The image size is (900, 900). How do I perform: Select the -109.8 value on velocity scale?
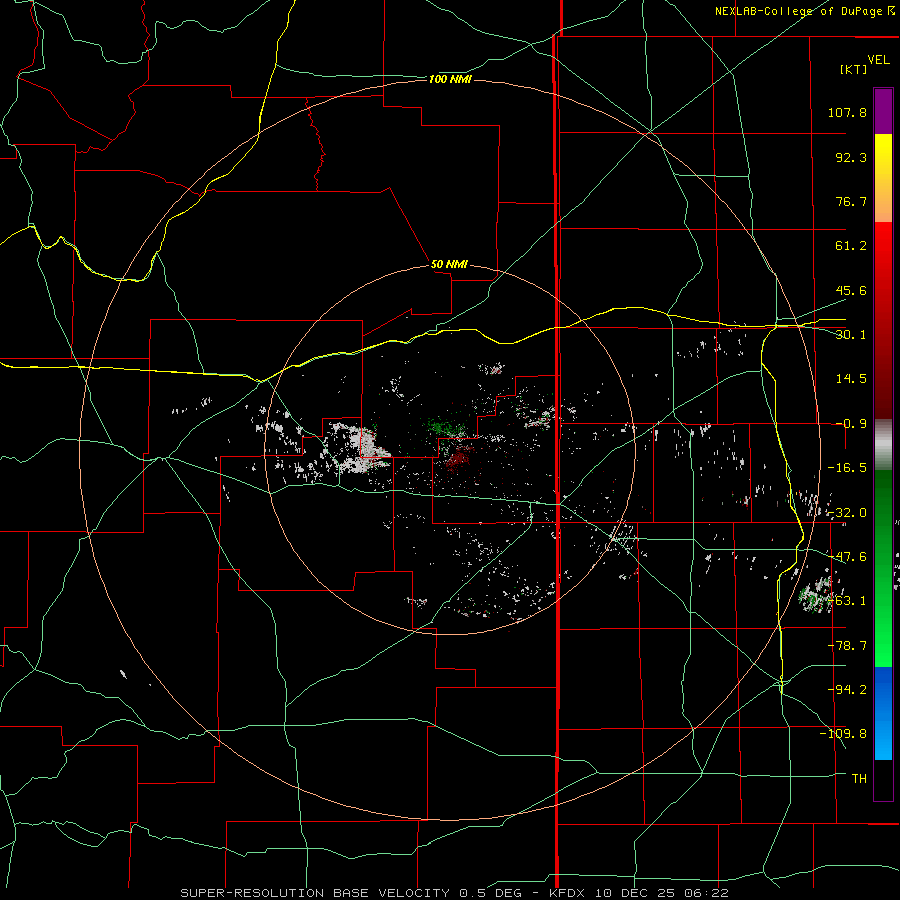(x=843, y=734)
